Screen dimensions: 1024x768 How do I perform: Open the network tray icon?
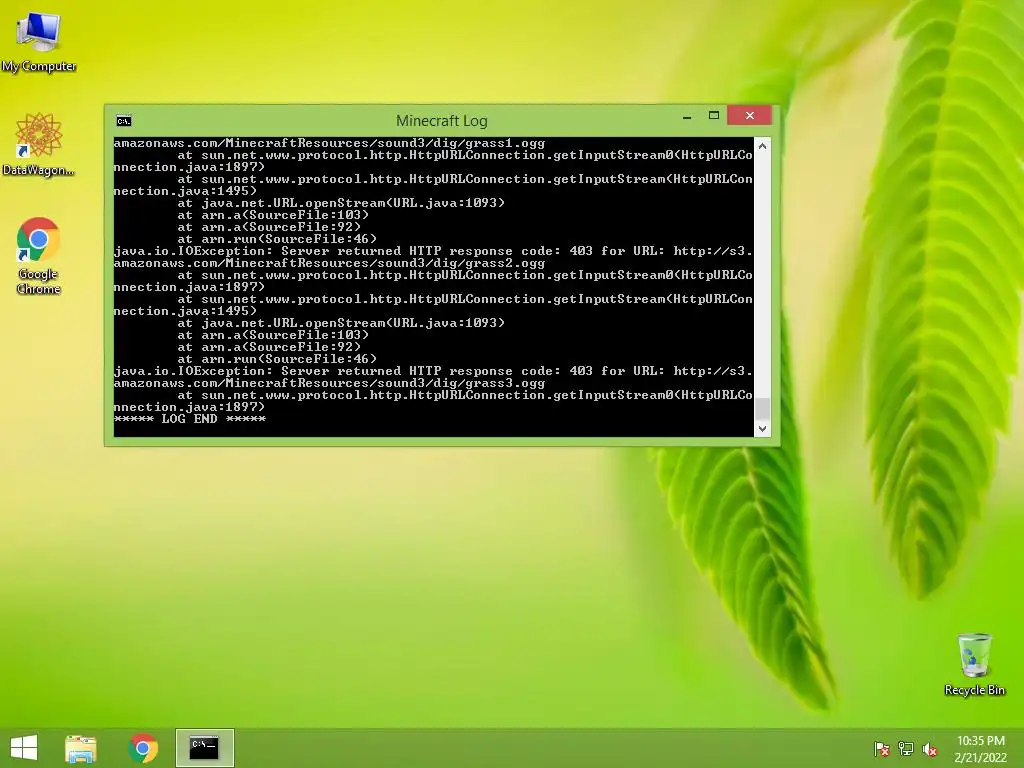click(906, 749)
